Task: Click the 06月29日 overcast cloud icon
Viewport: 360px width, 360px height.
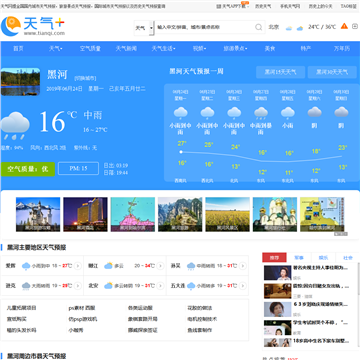Action: 314,112
